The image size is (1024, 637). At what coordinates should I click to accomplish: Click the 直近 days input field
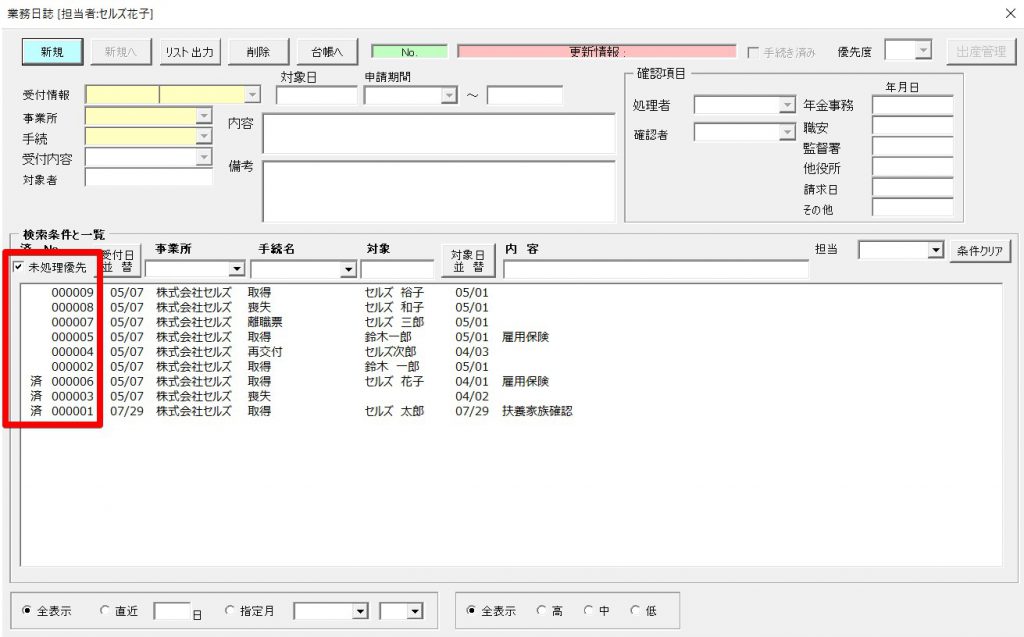(x=172, y=612)
